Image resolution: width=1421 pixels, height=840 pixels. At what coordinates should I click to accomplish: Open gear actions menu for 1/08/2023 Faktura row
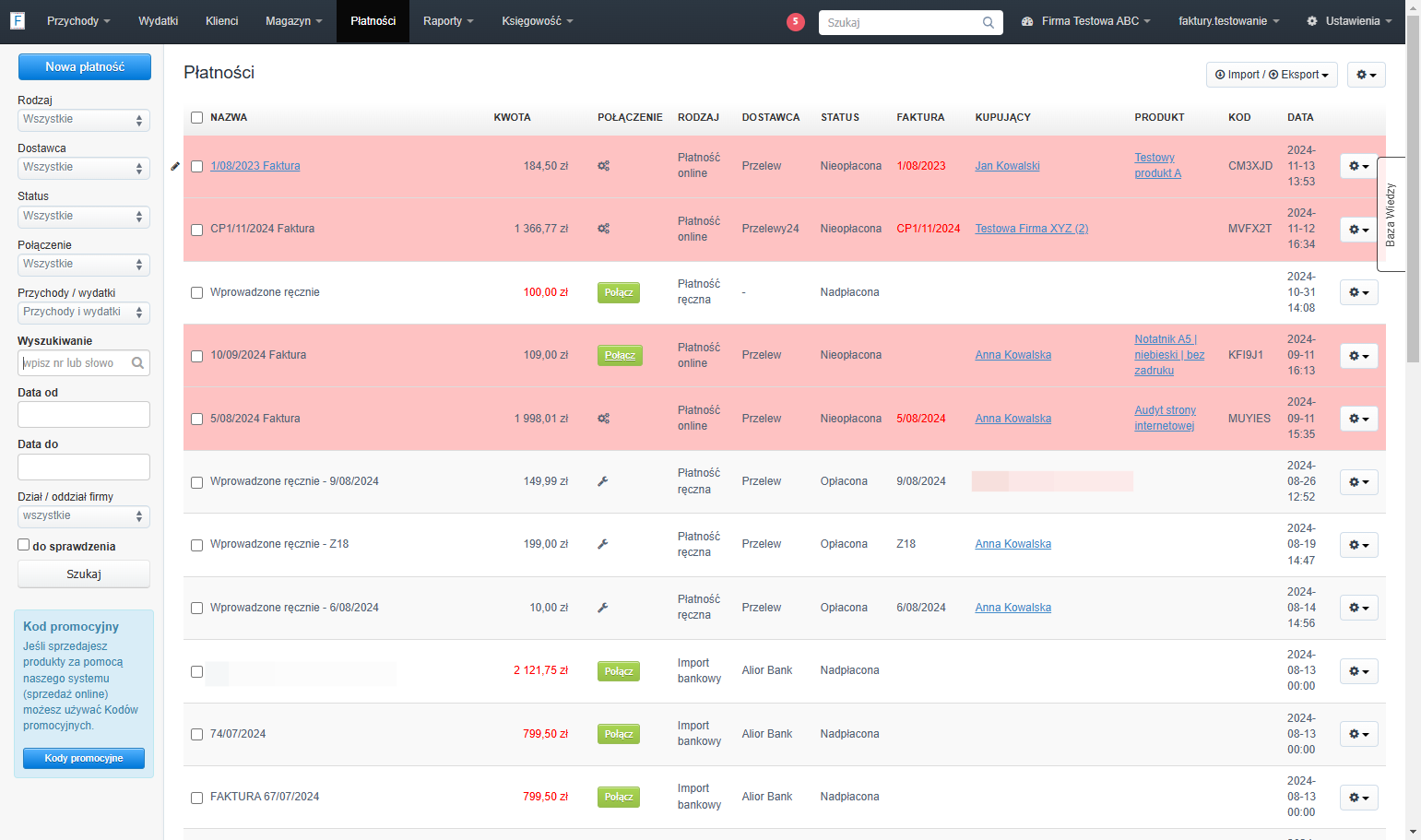pyautogui.click(x=1359, y=166)
